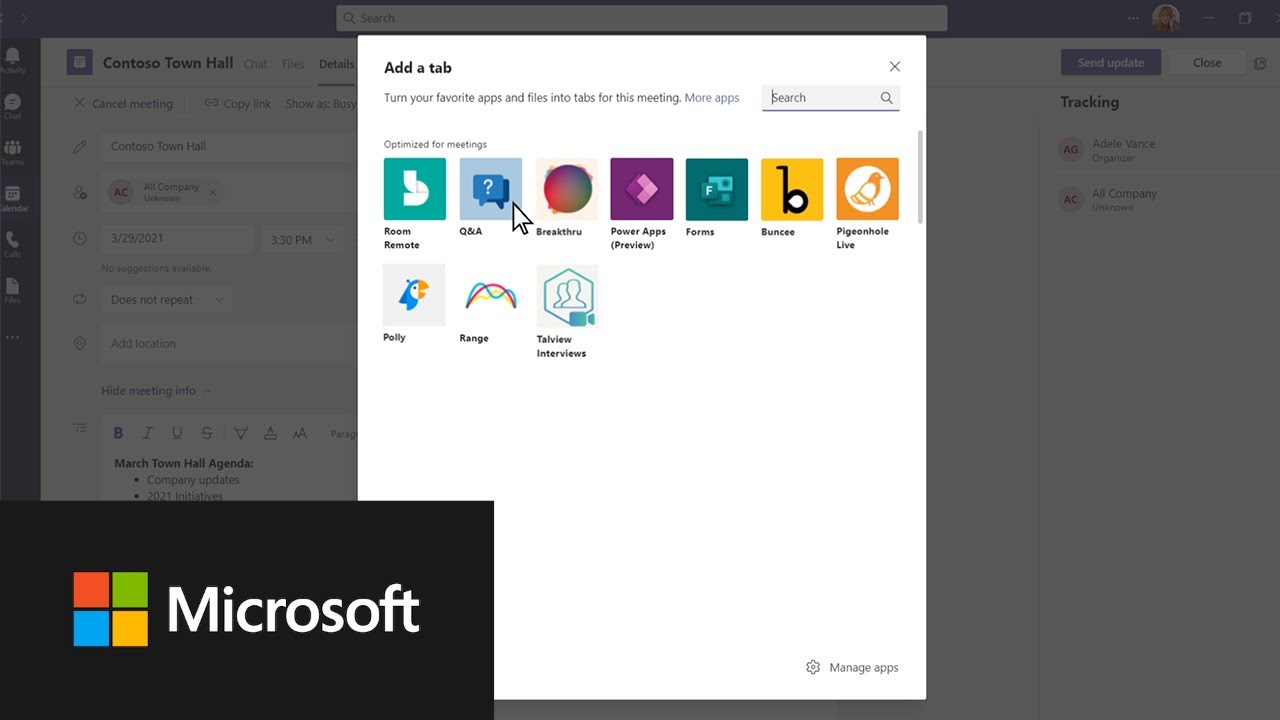The width and height of the screenshot is (1280, 720).
Task: Open Calendar in Teams sidebar
Action: click(13, 199)
